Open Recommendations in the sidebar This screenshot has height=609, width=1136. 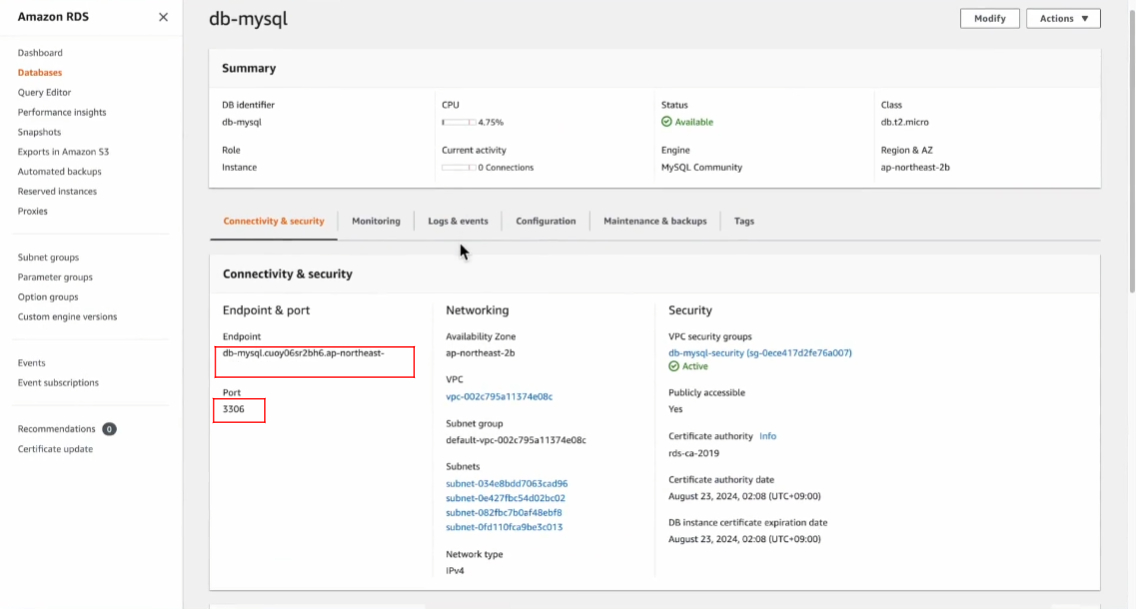click(57, 429)
